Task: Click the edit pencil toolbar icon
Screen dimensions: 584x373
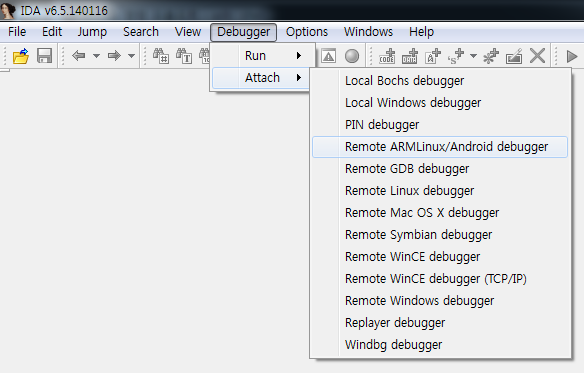Action: tap(514, 56)
